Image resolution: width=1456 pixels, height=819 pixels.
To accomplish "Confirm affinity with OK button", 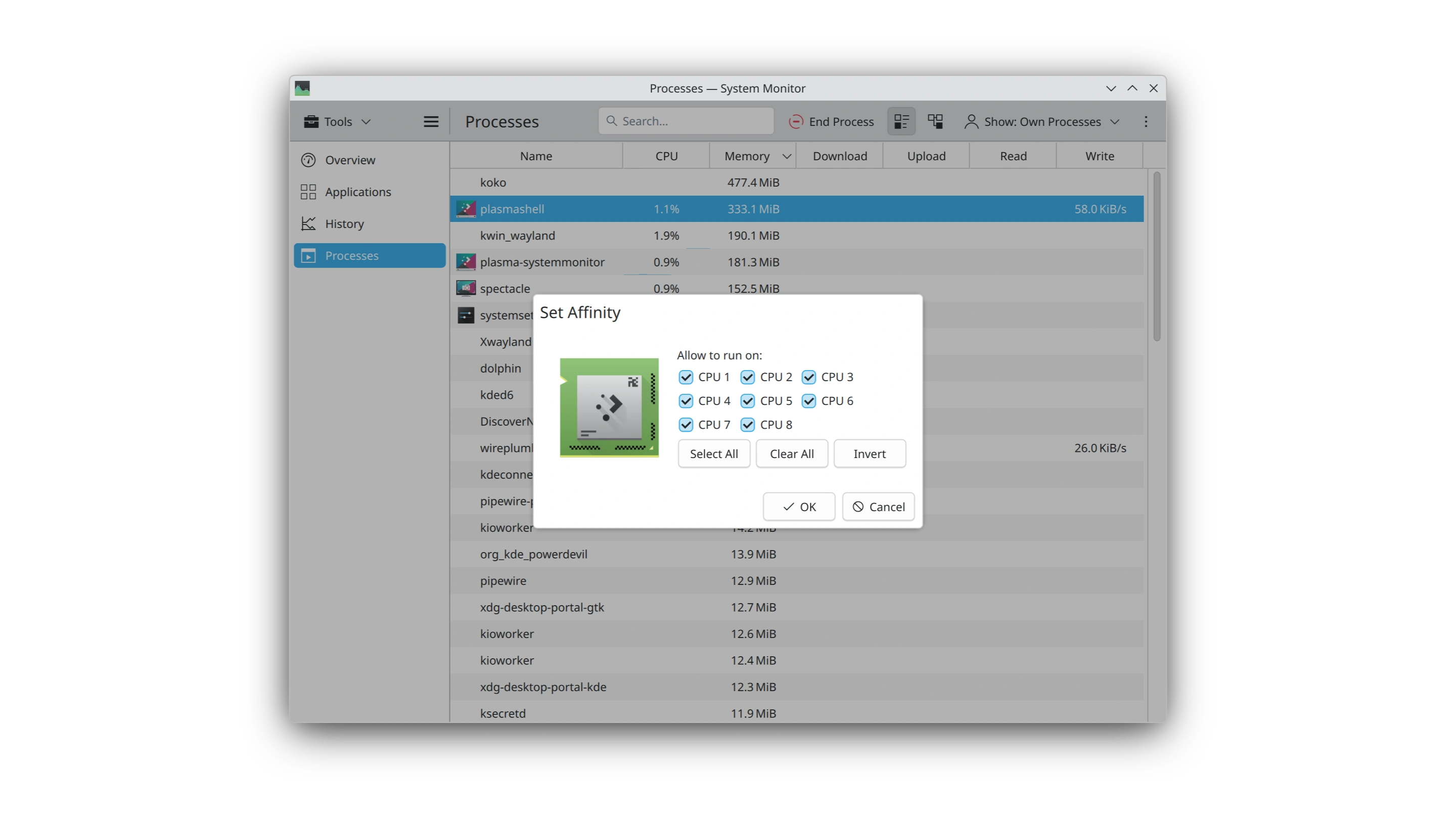I will 799,507.
